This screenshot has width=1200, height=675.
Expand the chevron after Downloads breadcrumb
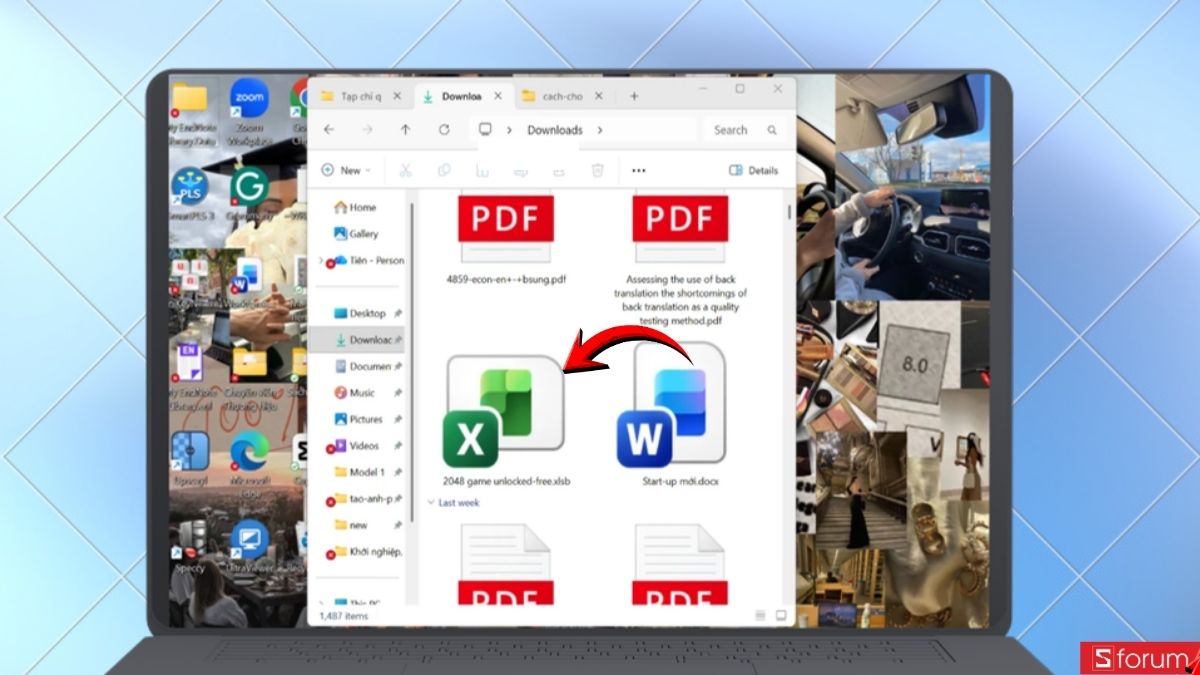tap(601, 130)
